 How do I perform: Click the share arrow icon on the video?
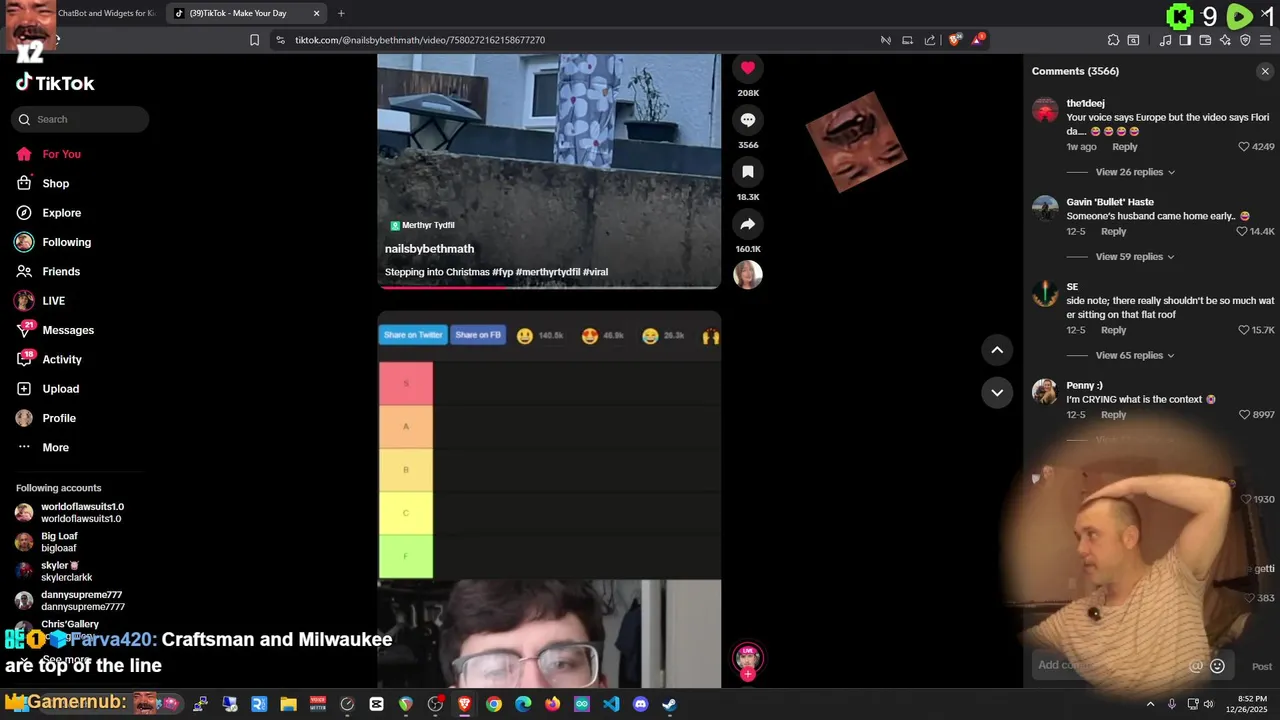tap(747, 224)
